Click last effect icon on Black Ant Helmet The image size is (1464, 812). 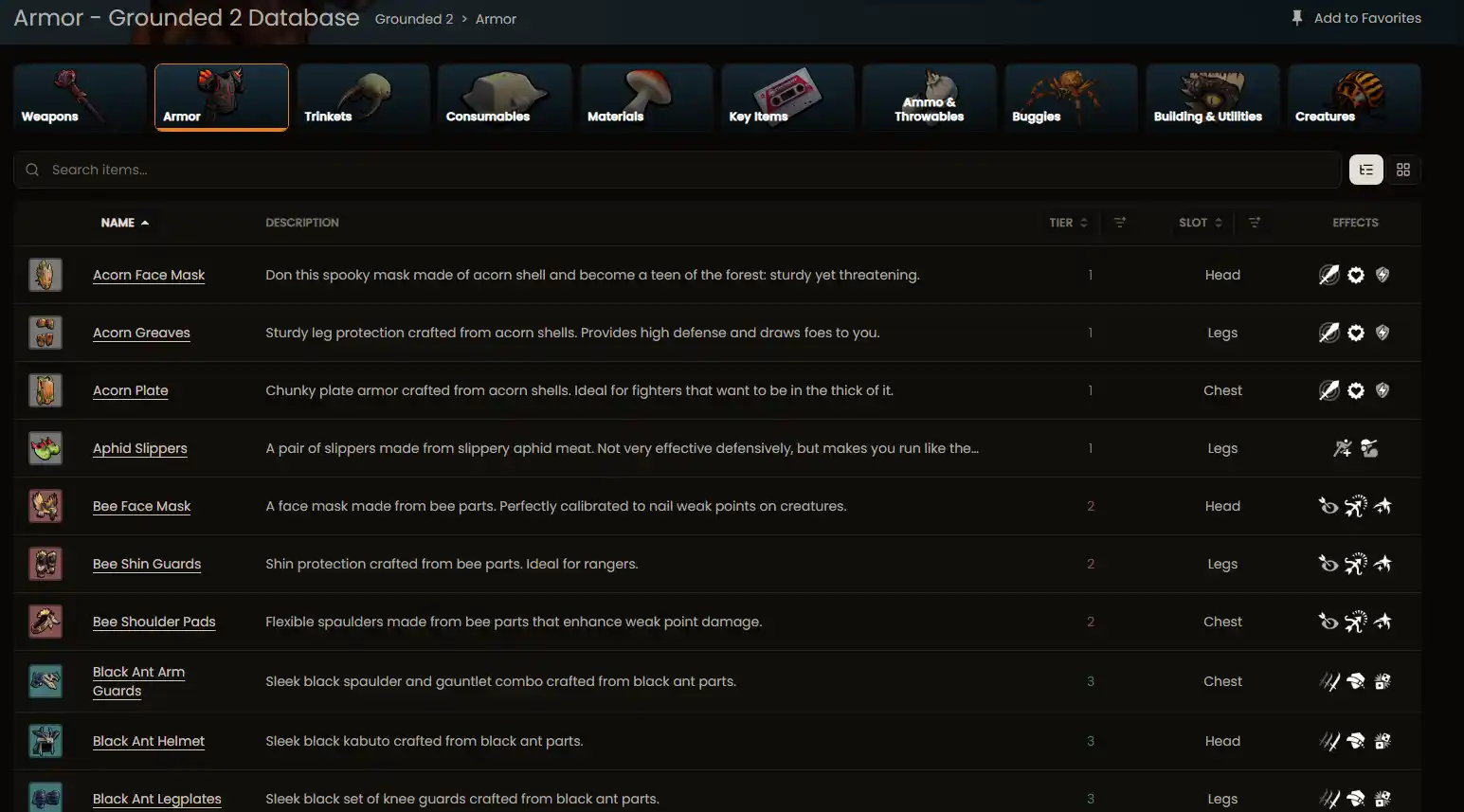(1383, 741)
